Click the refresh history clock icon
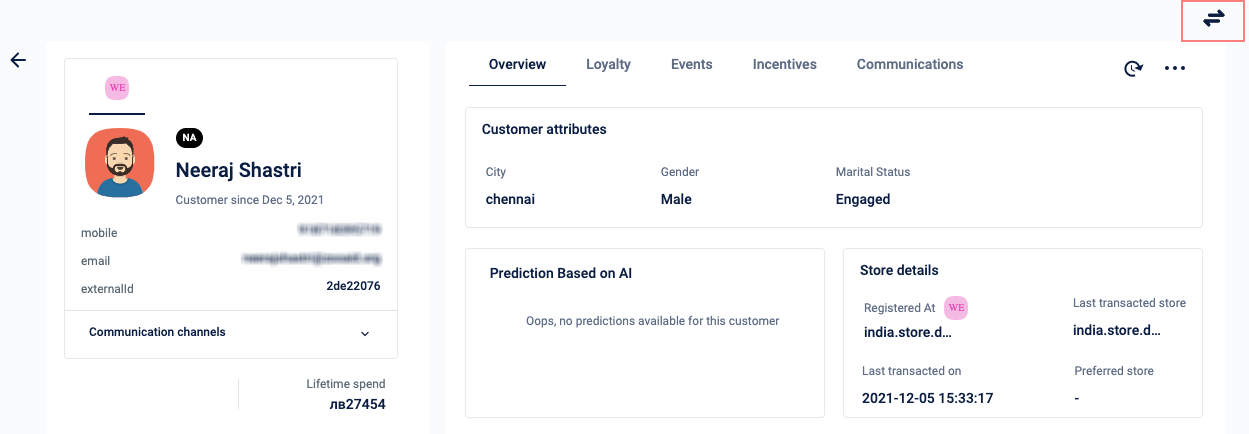Screen dimensions: 1249x434 click(x=1133, y=68)
